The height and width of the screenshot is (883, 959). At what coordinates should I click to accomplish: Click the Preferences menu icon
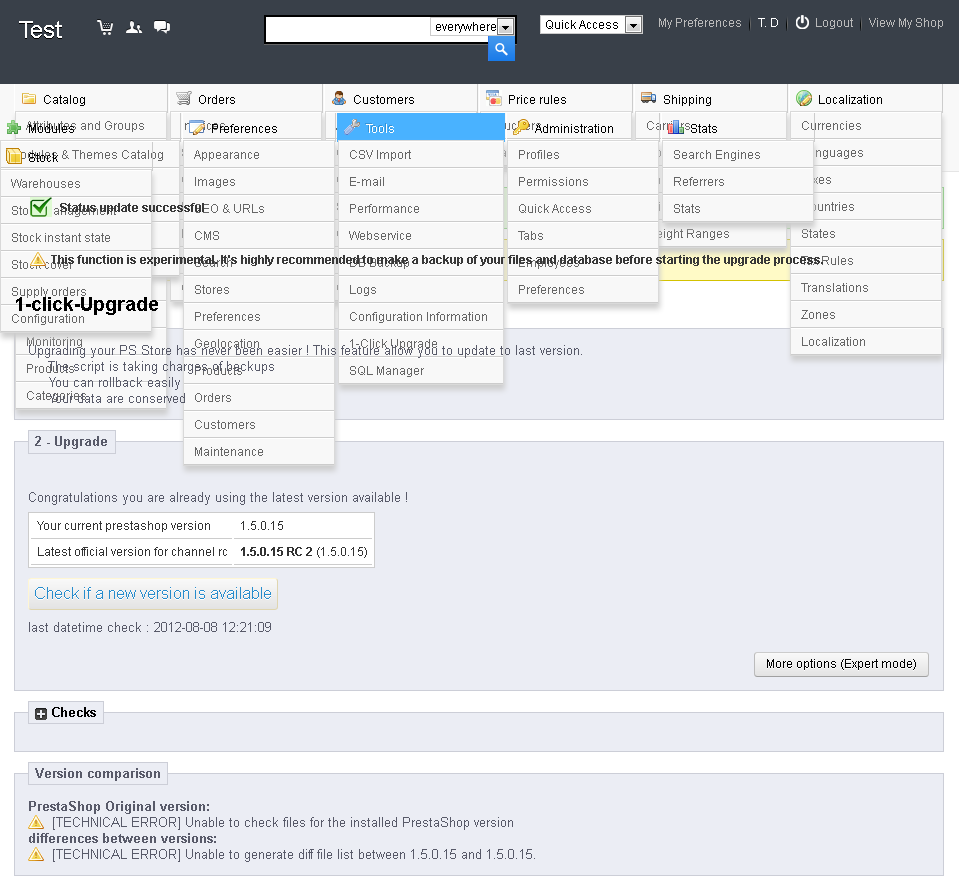[x=197, y=128]
